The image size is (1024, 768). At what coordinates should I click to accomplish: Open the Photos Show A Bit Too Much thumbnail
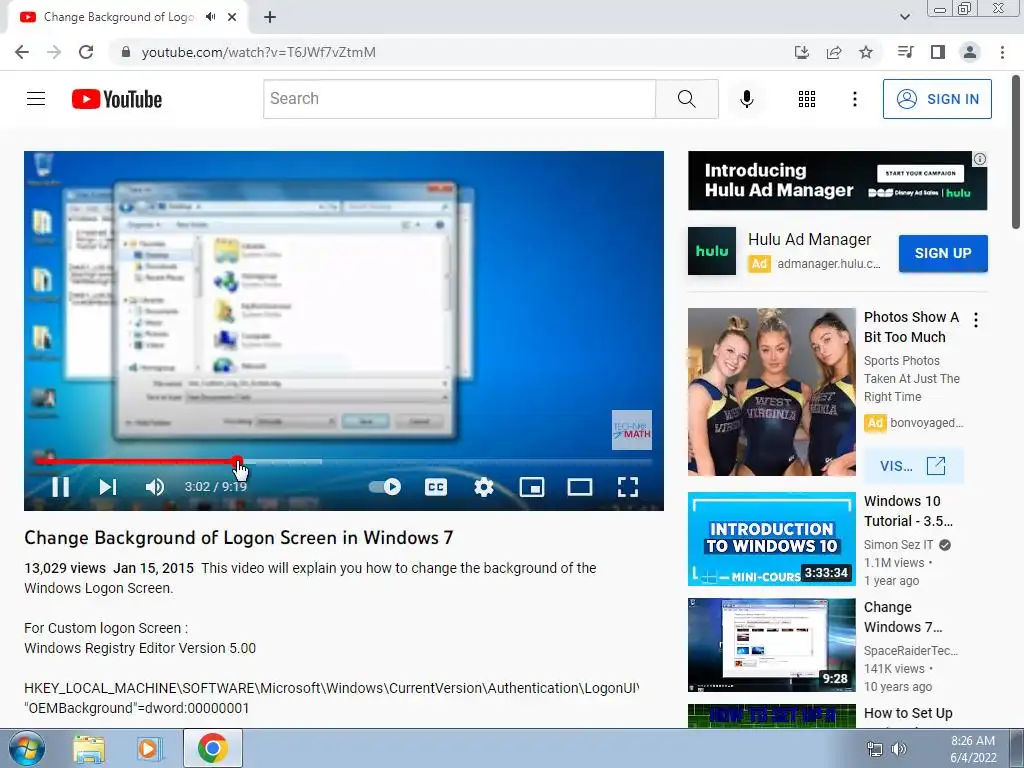771,392
